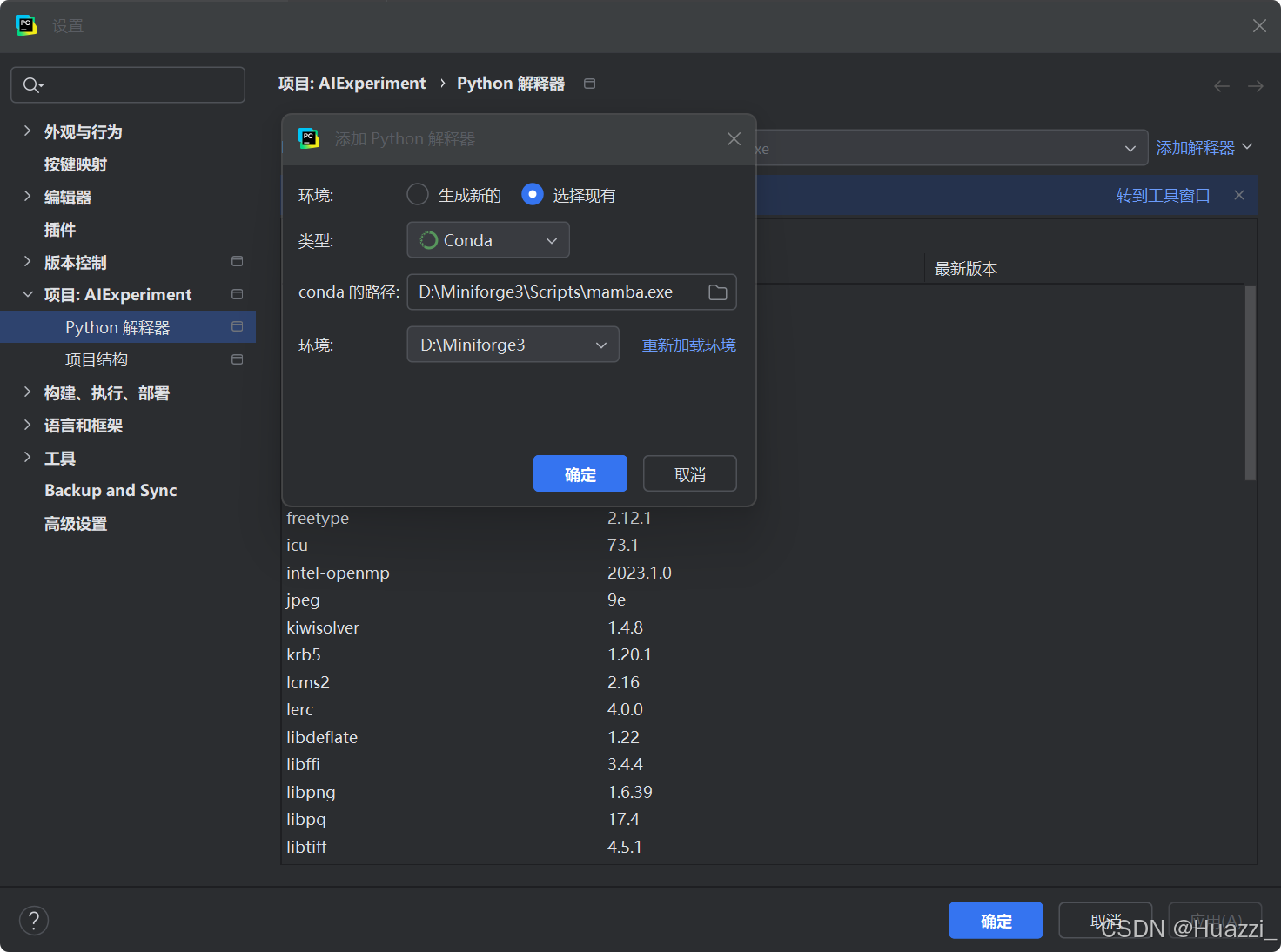The image size is (1281, 952).
Task: Click the PyCharm logo in the settings title bar
Action: [x=26, y=25]
